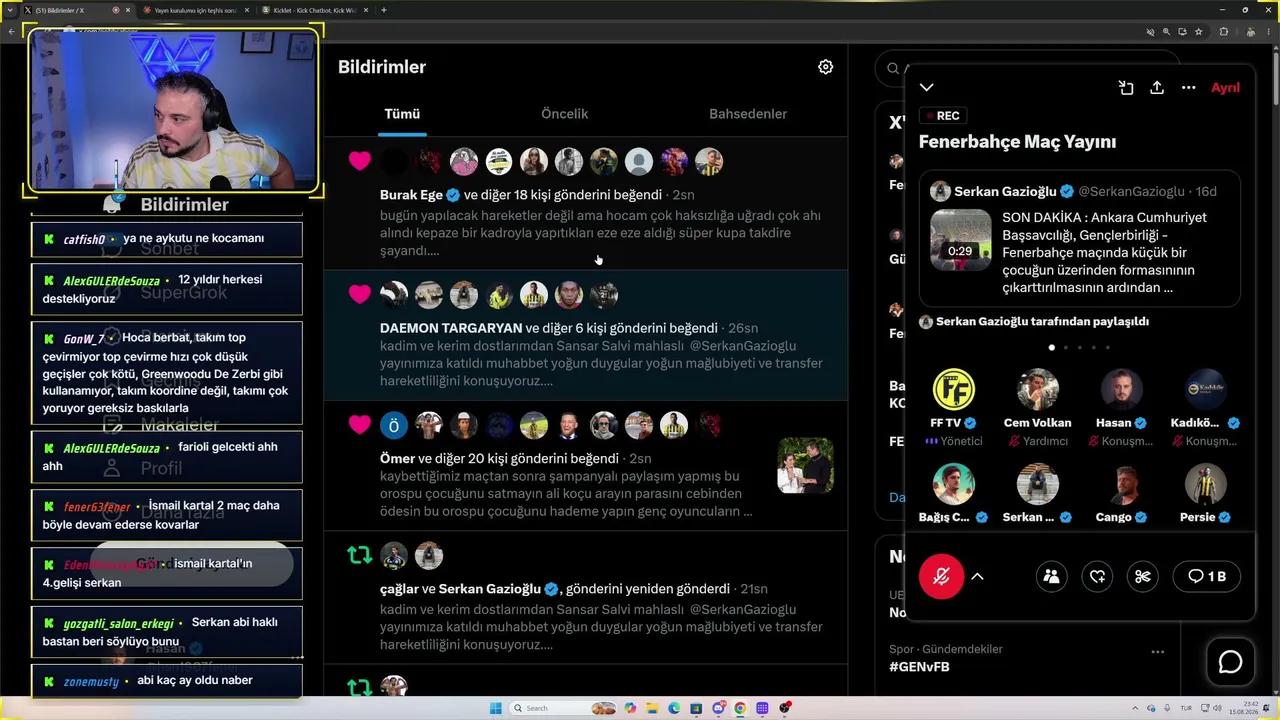Screen dimensions: 1280x720
Task: Toggle the red microphone mute button
Action: click(941, 576)
